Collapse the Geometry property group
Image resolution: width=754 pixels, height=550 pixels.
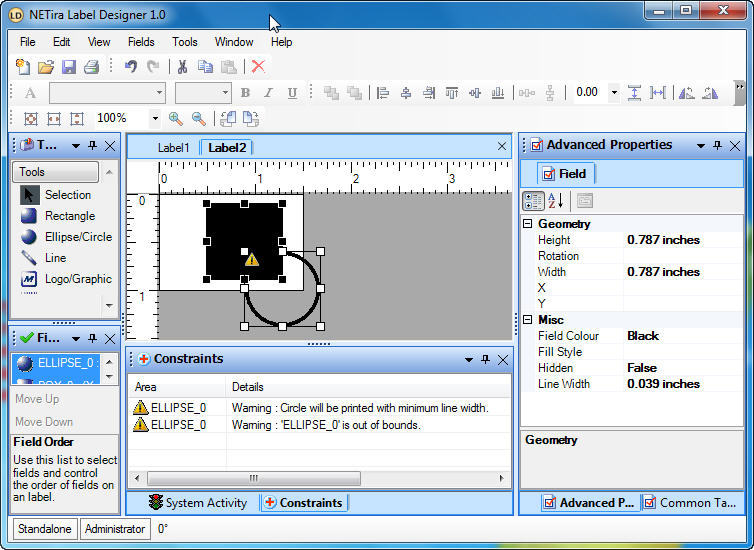tap(528, 224)
